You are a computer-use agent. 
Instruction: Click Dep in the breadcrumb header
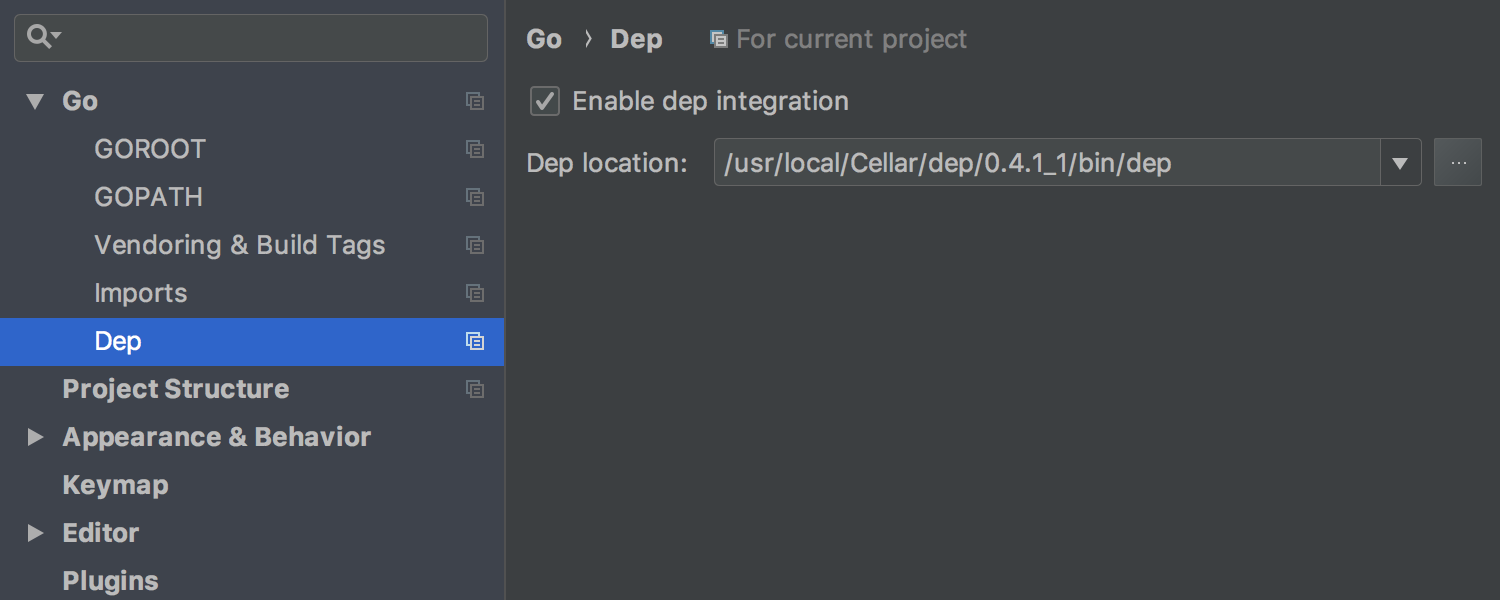pos(637,39)
